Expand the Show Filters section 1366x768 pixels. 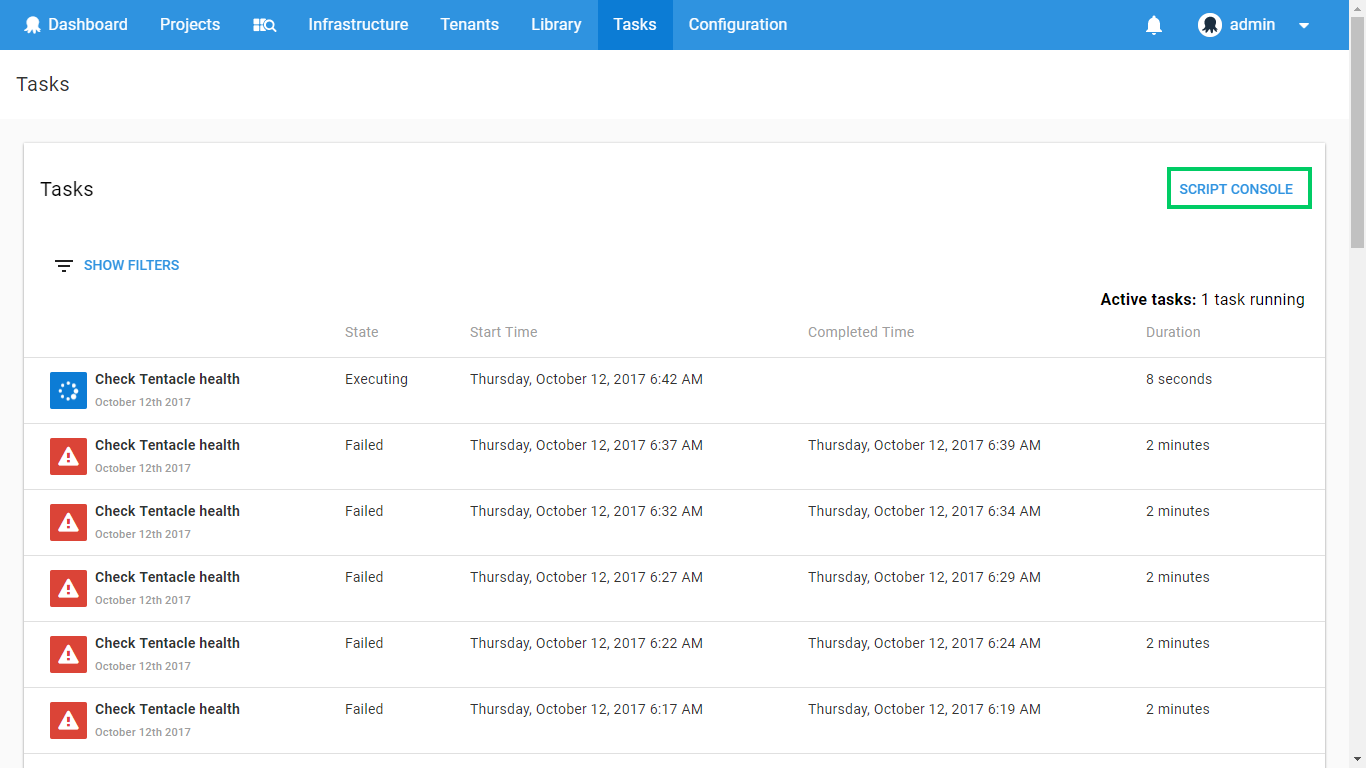[131, 265]
